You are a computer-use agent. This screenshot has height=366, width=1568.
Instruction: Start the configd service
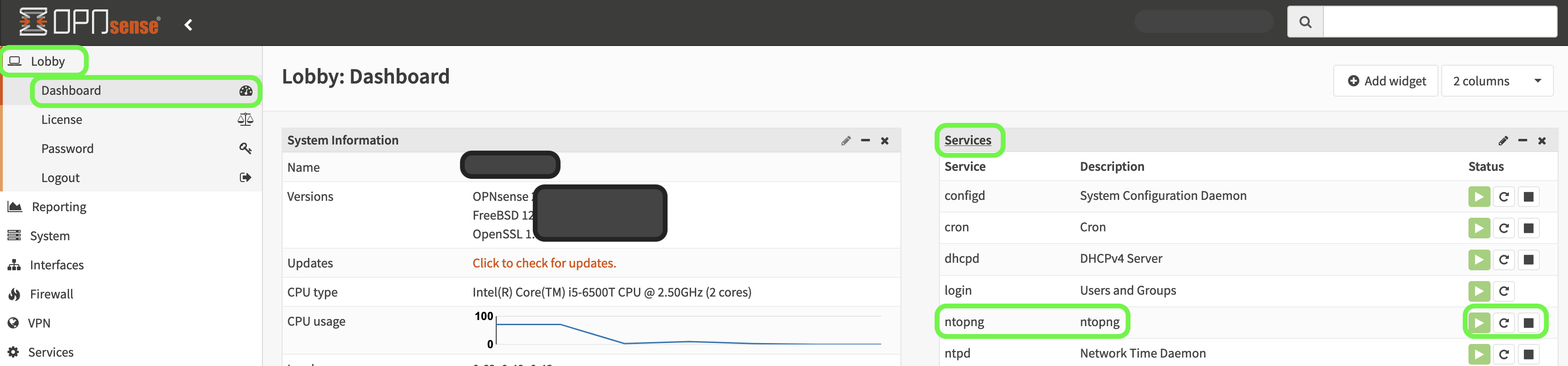point(1479,197)
